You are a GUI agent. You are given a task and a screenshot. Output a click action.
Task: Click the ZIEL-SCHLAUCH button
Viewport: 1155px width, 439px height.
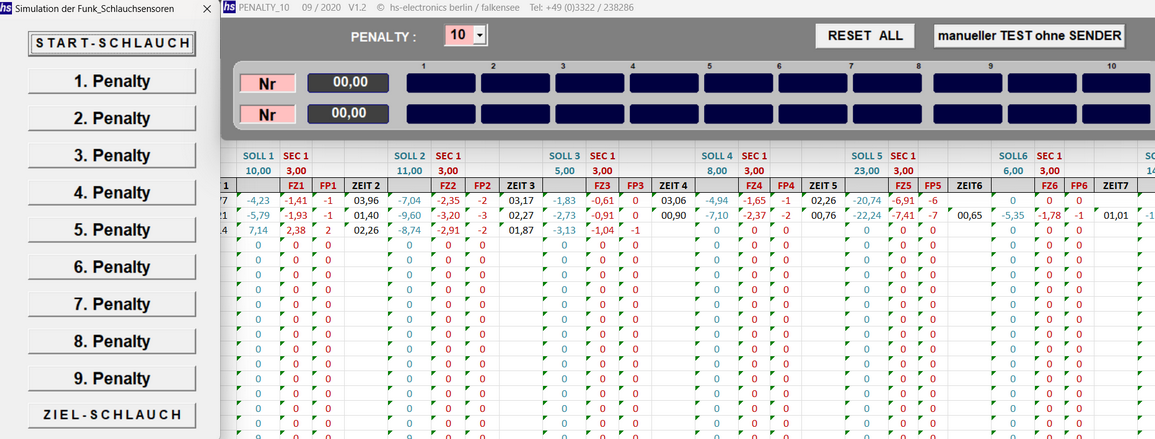(111, 415)
